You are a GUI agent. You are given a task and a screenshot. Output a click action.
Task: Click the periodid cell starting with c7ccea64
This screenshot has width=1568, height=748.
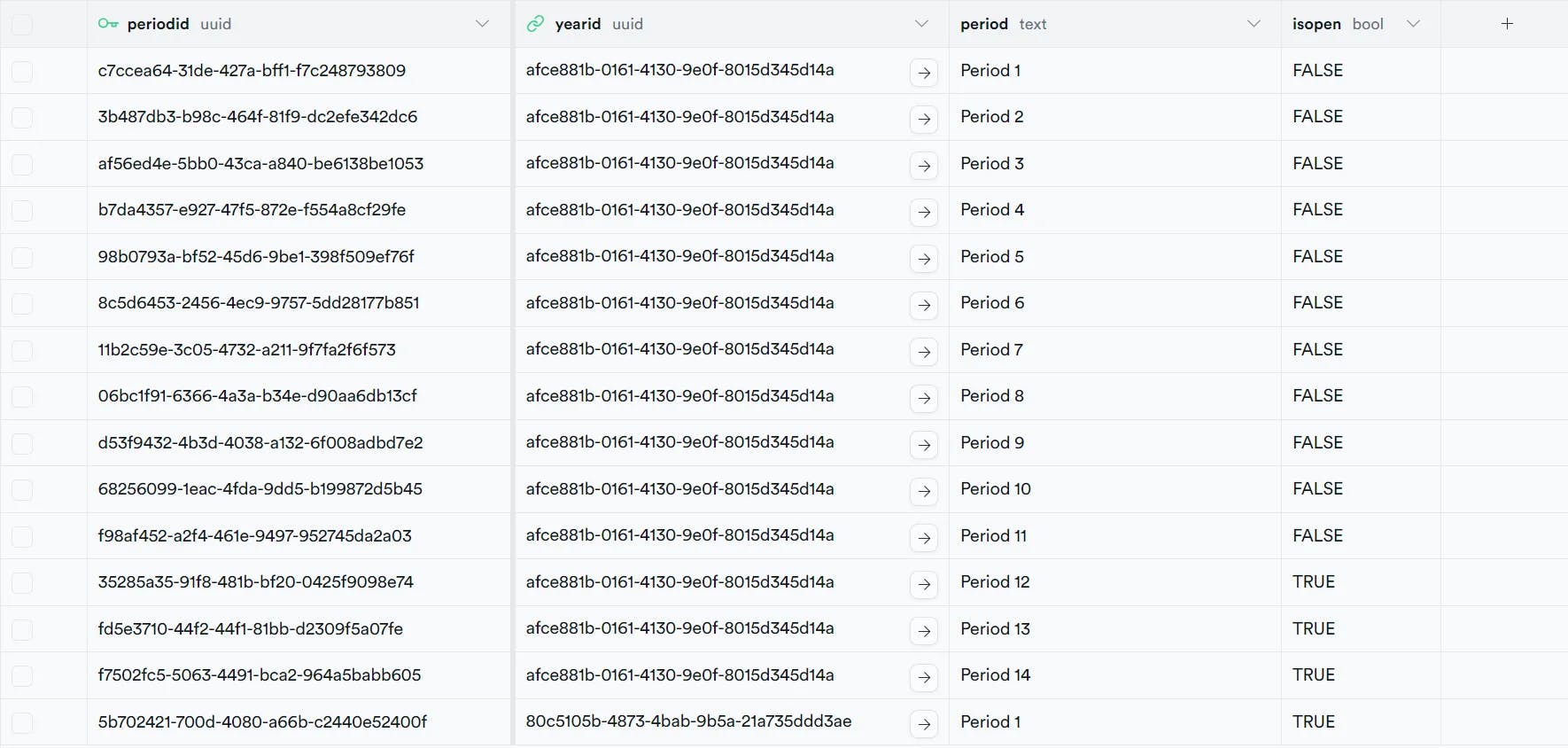click(252, 71)
